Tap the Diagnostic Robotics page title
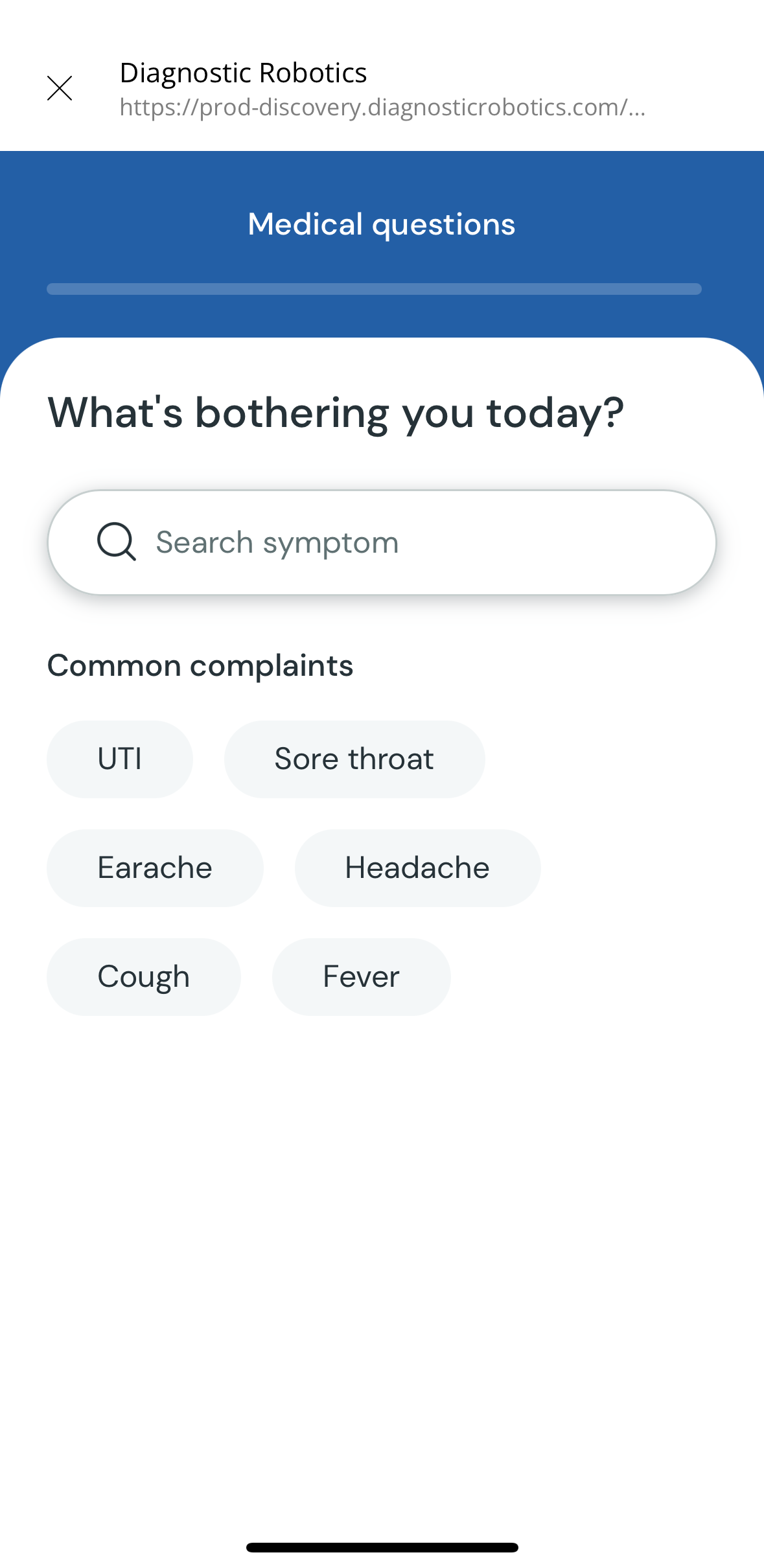This screenshot has height=1568, width=764. [x=243, y=73]
